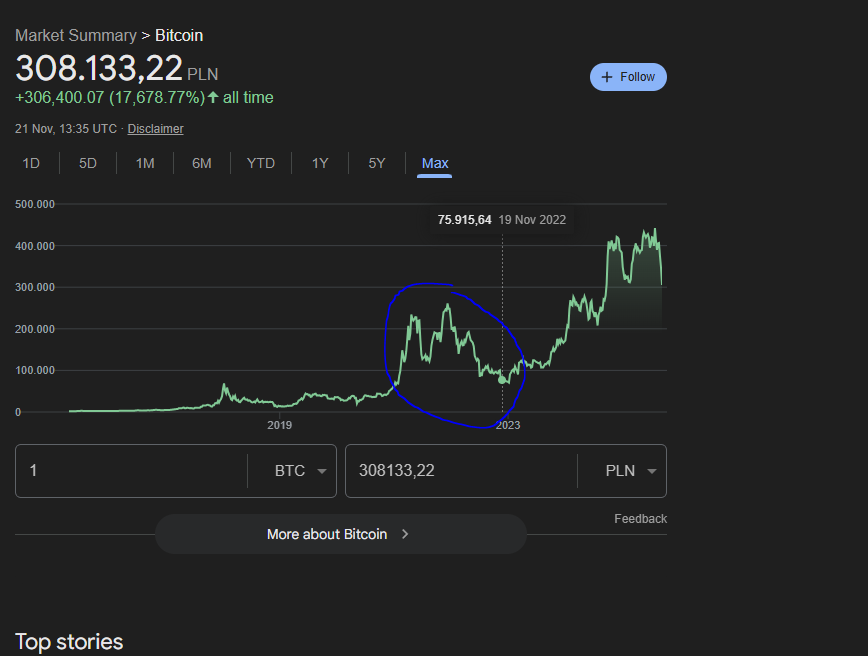Select the 1Y time range
The height and width of the screenshot is (656, 868).
(x=320, y=163)
